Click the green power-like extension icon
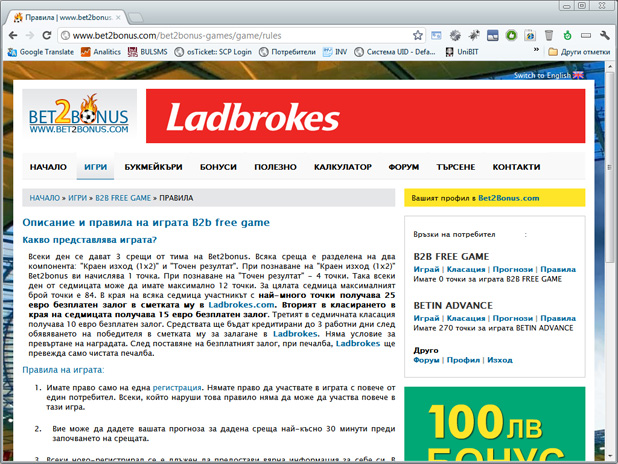This screenshot has width=618, height=464. pos(567,35)
